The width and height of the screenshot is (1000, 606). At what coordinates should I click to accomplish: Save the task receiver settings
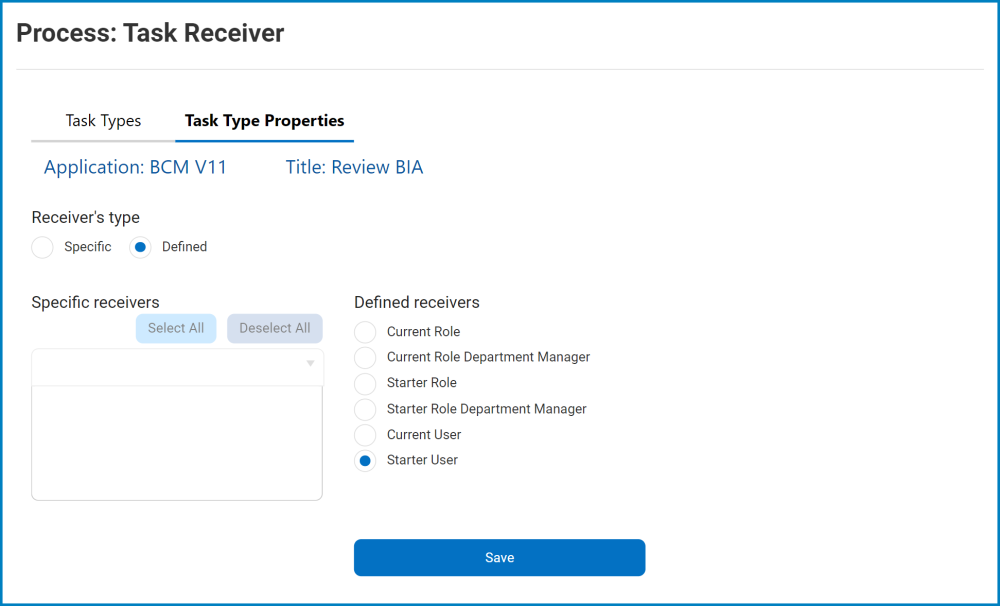[x=499, y=558]
